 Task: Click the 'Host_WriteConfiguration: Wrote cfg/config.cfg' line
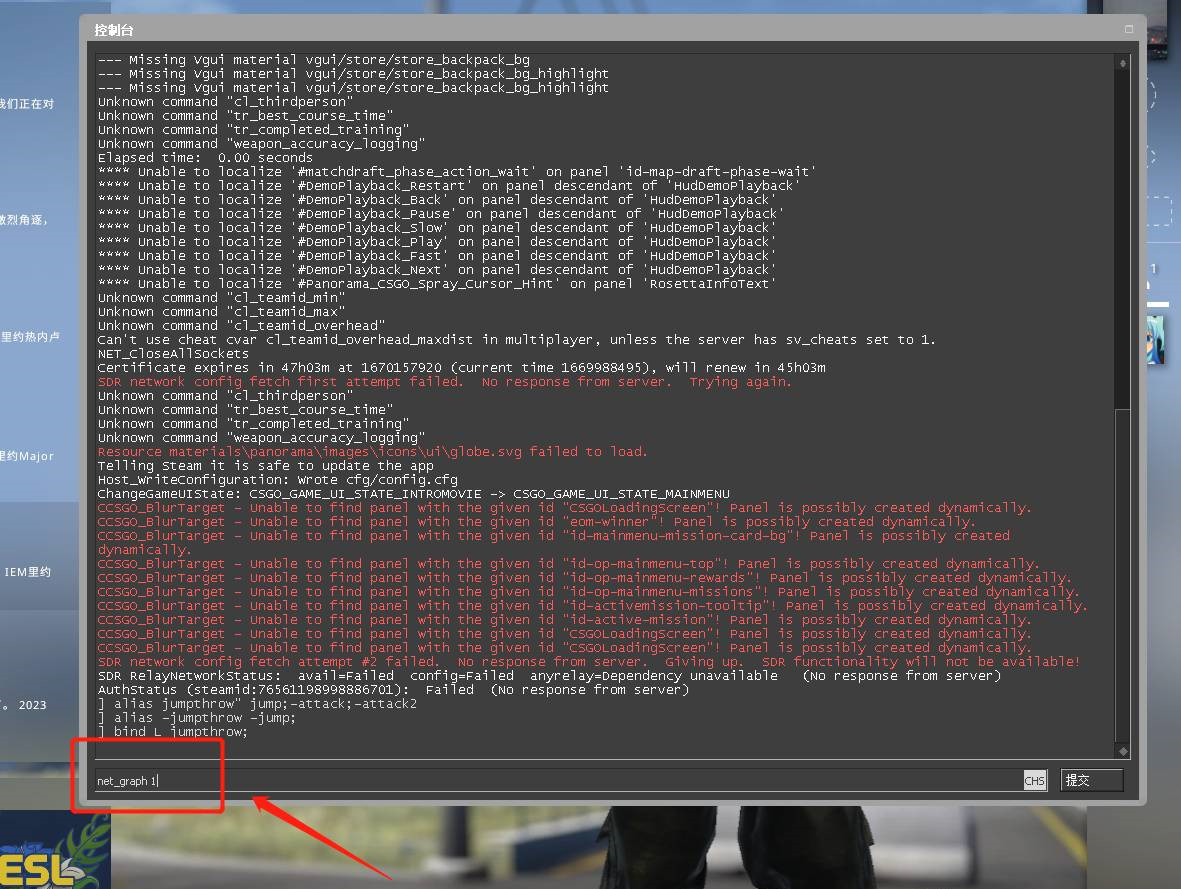[x=277, y=480]
